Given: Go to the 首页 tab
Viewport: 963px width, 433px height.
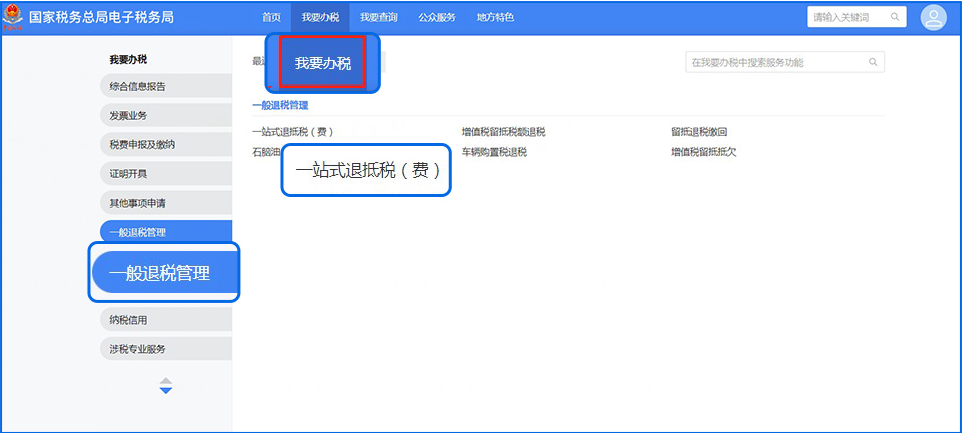Looking at the screenshot, I should [271, 17].
